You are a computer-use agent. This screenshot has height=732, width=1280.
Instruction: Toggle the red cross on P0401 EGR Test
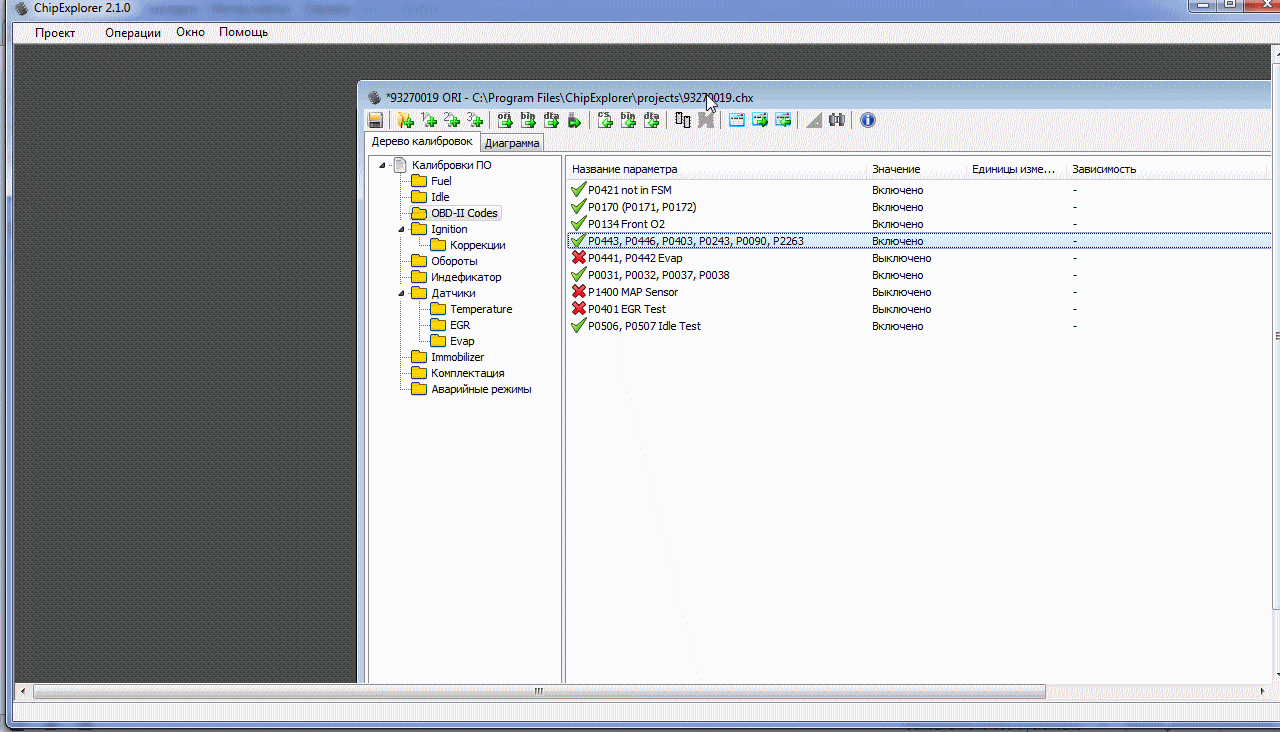pos(578,309)
